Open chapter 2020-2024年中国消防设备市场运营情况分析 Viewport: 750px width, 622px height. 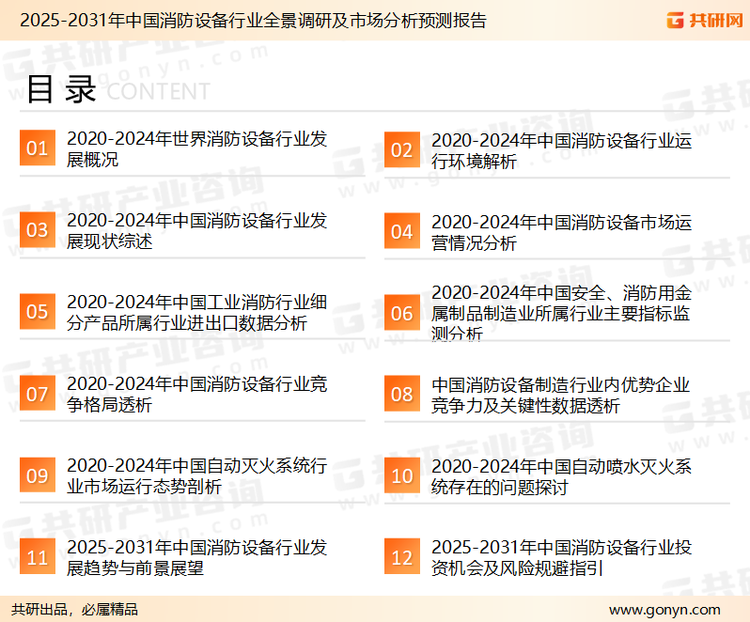click(561, 233)
